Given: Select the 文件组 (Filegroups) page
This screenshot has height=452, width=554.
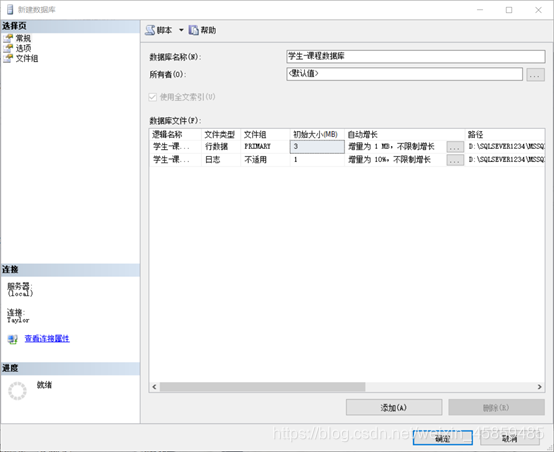Looking at the screenshot, I should tap(26, 58).
